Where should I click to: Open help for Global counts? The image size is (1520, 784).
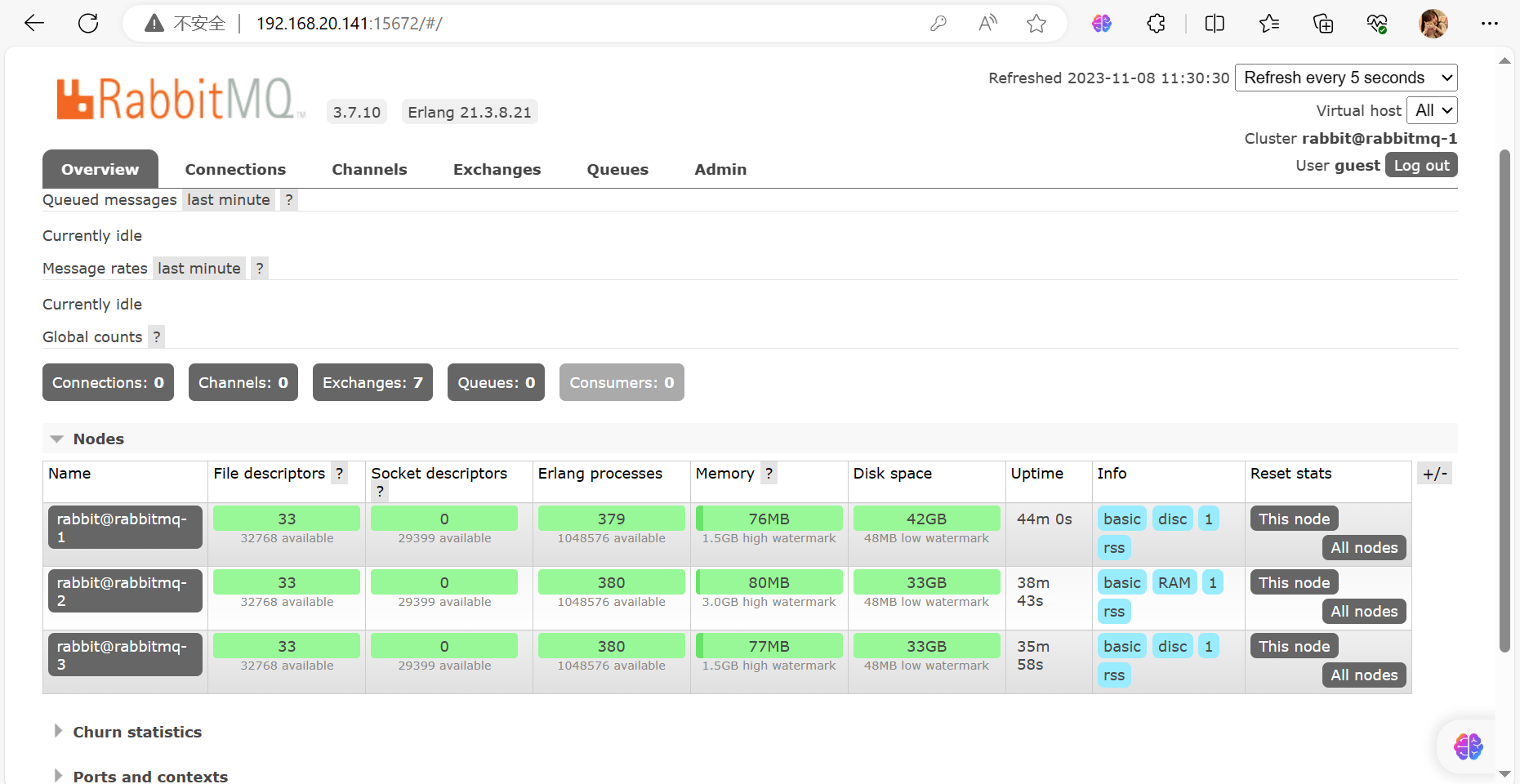click(157, 337)
